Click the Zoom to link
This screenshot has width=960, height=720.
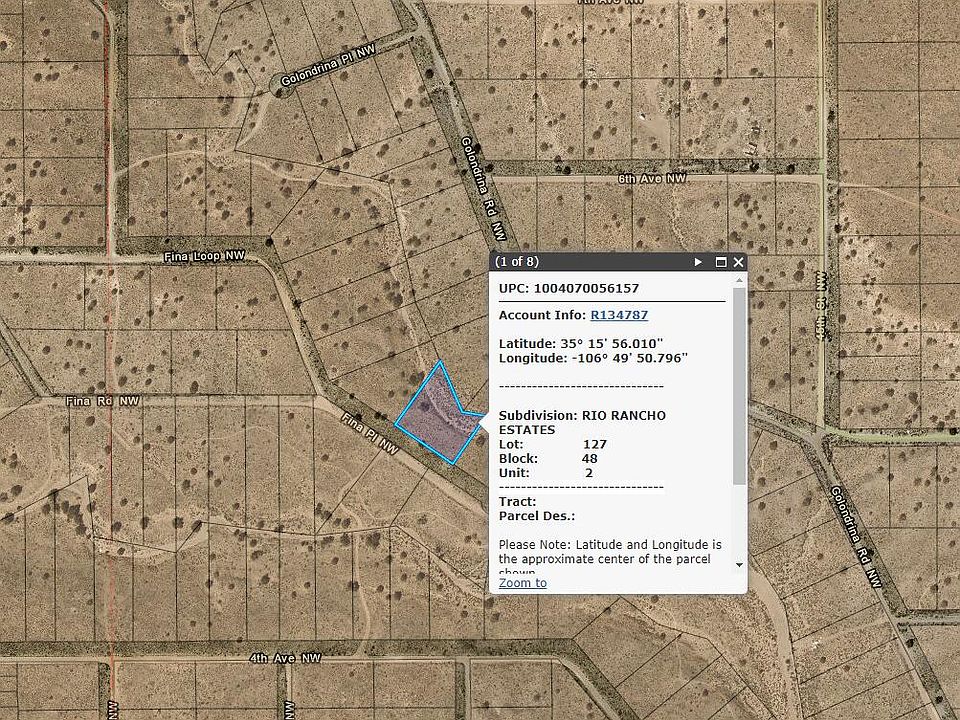pos(522,583)
